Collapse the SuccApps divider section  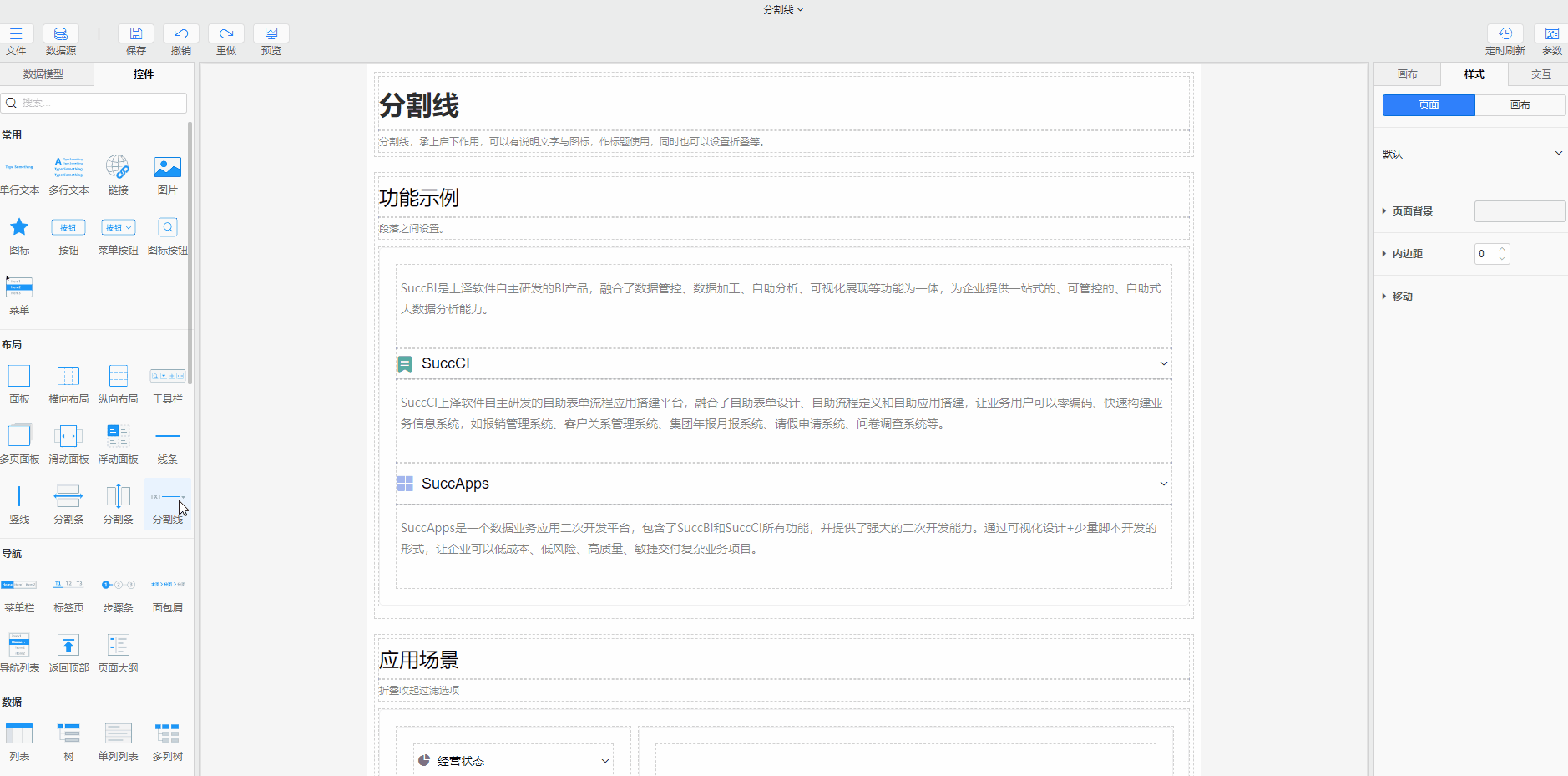(1163, 484)
